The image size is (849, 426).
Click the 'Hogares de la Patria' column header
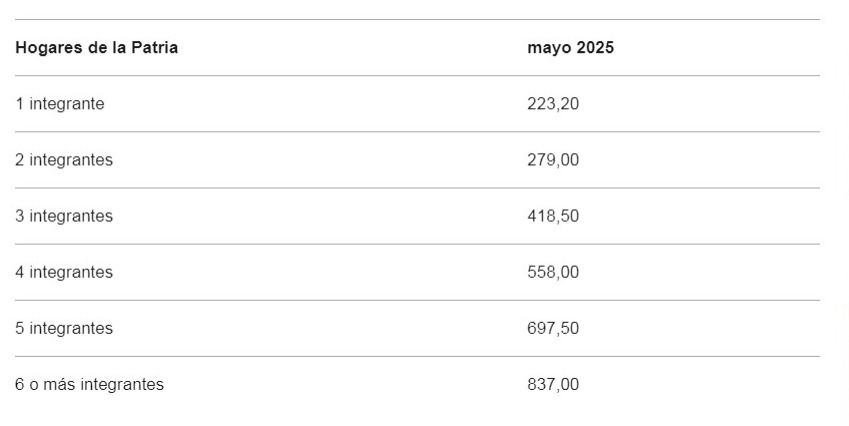point(96,48)
